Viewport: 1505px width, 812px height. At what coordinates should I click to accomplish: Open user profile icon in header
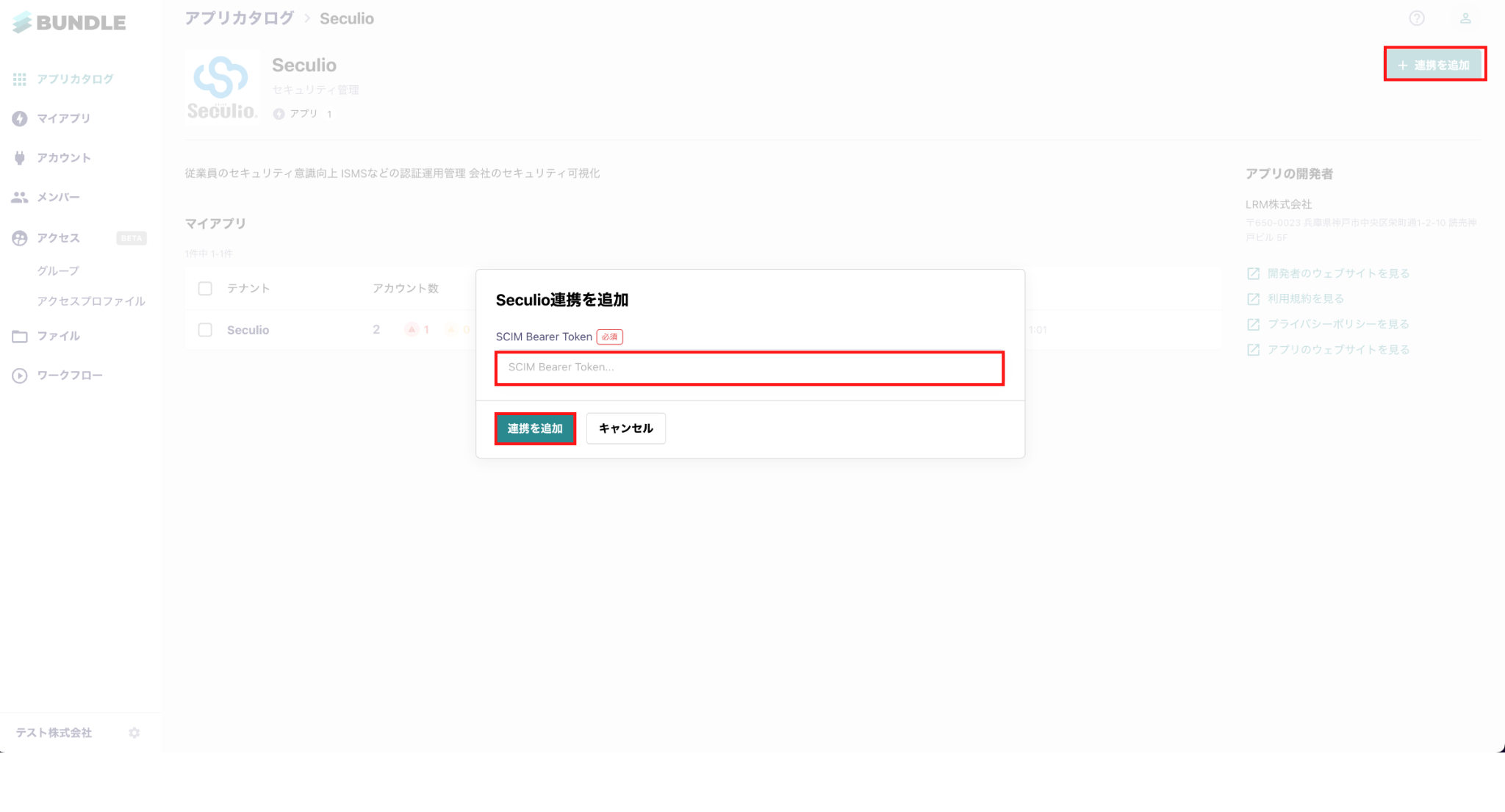1465,18
